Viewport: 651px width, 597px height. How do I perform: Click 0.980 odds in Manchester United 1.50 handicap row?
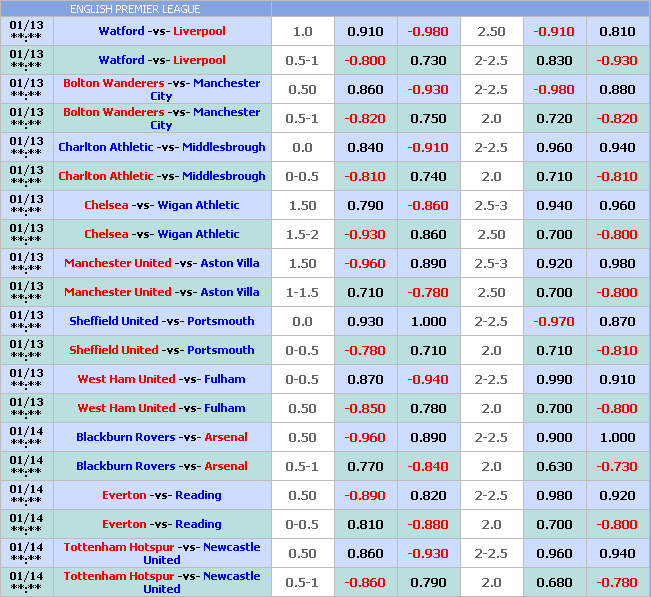pyautogui.click(x=617, y=264)
